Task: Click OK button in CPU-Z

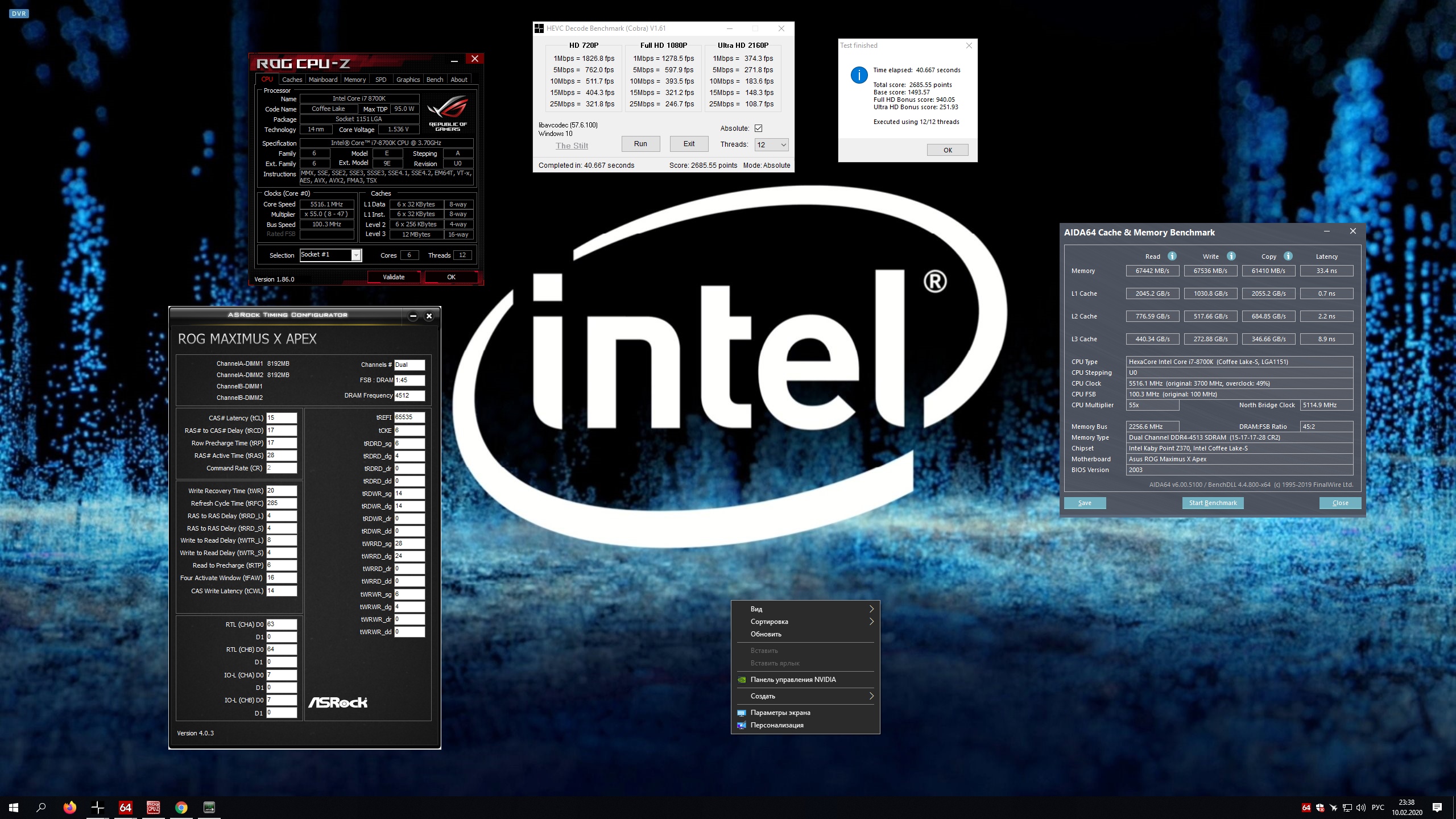Action: [x=451, y=277]
